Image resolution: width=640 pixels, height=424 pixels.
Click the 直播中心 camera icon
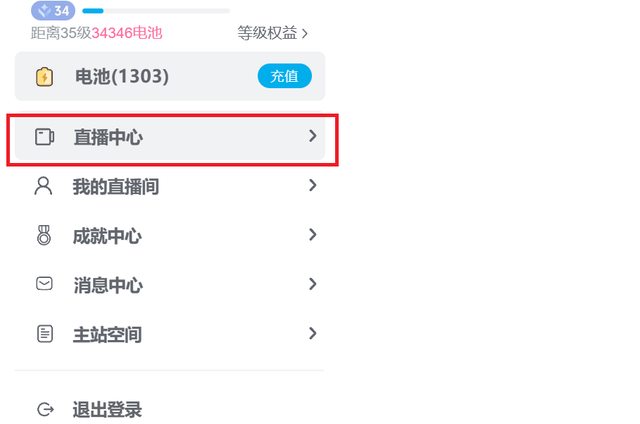point(44,137)
